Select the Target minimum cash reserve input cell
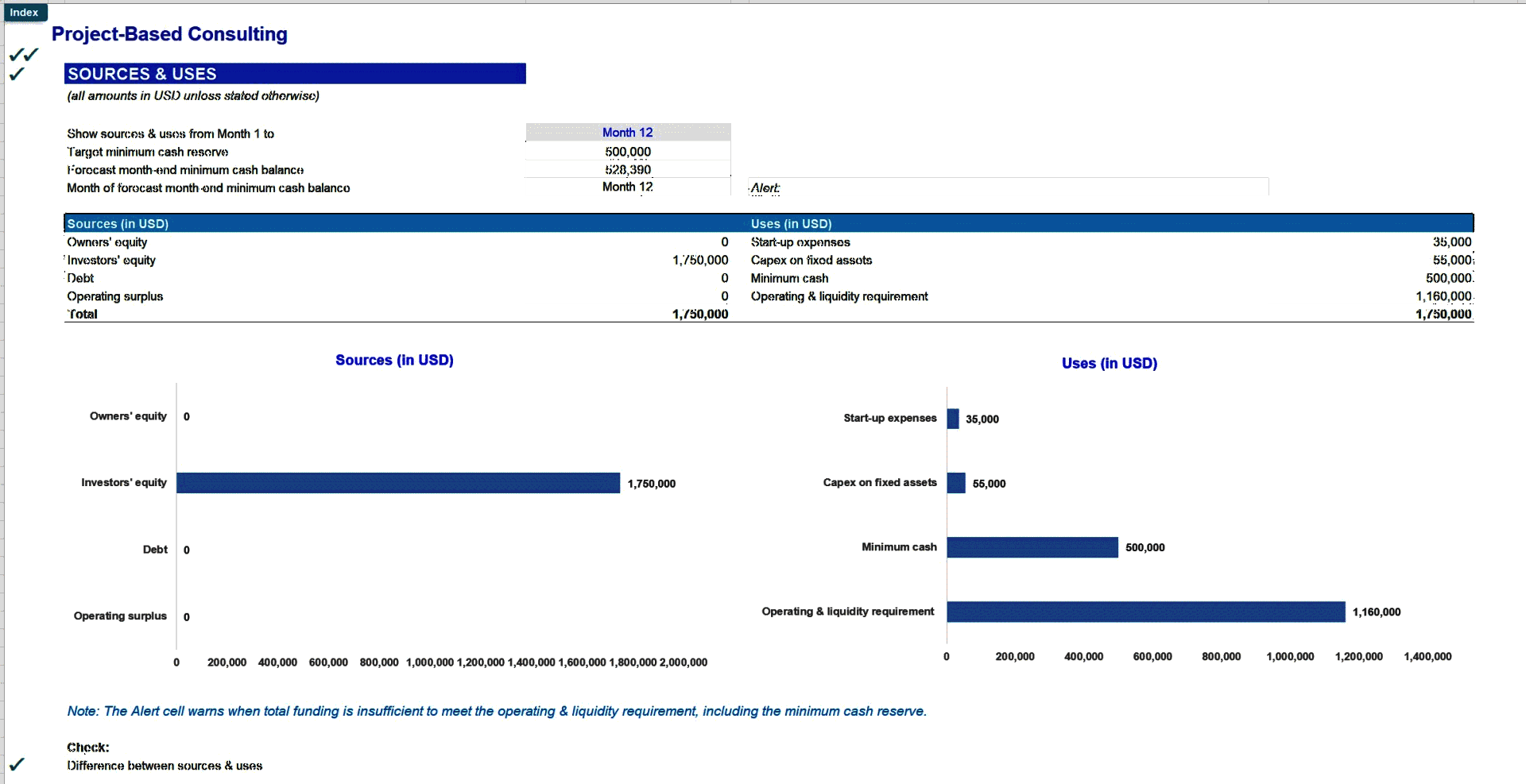This screenshot has width=1526, height=784. 627,151
